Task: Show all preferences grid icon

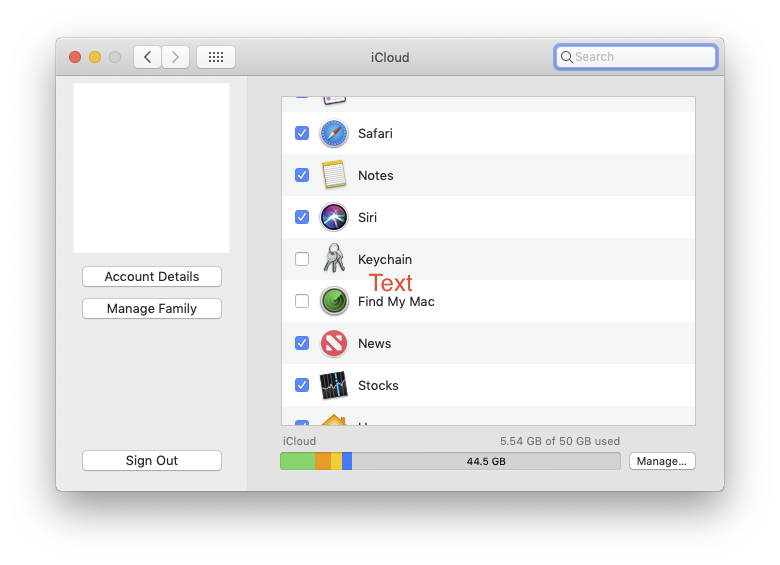Action: (x=216, y=57)
